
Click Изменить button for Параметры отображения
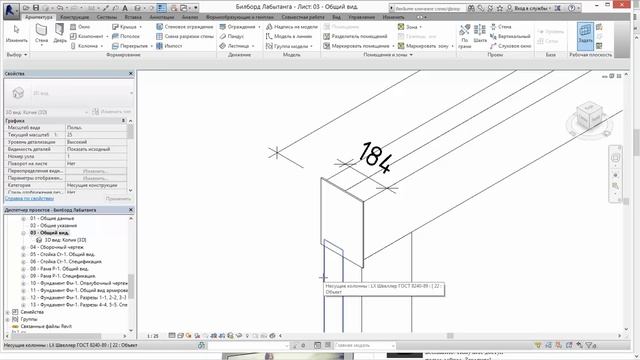[95, 178]
